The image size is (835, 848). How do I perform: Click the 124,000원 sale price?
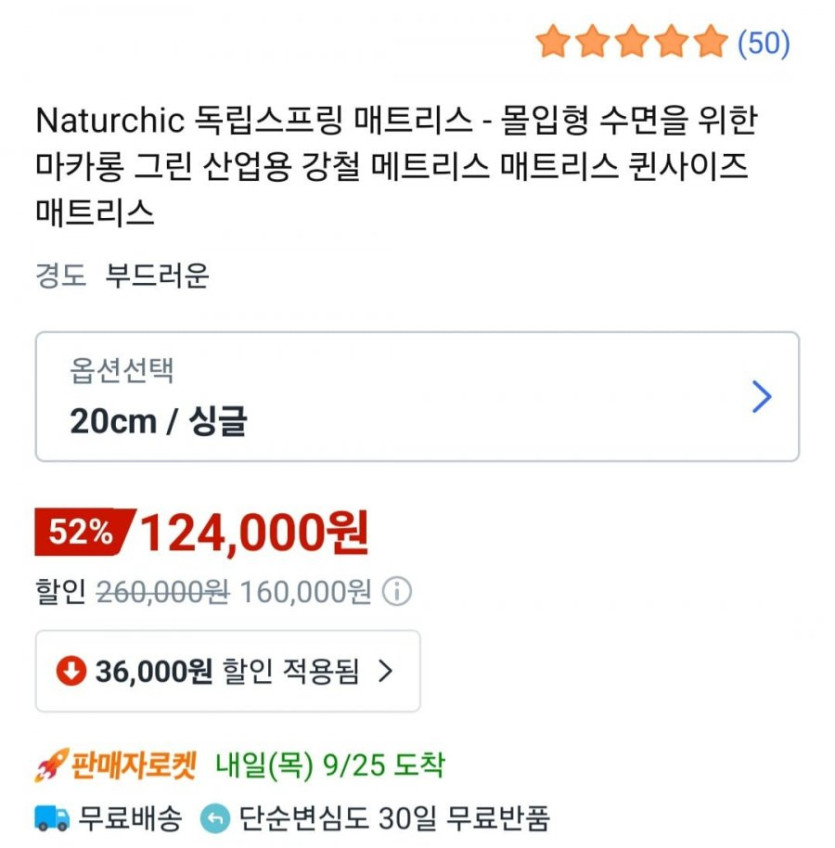point(255,532)
